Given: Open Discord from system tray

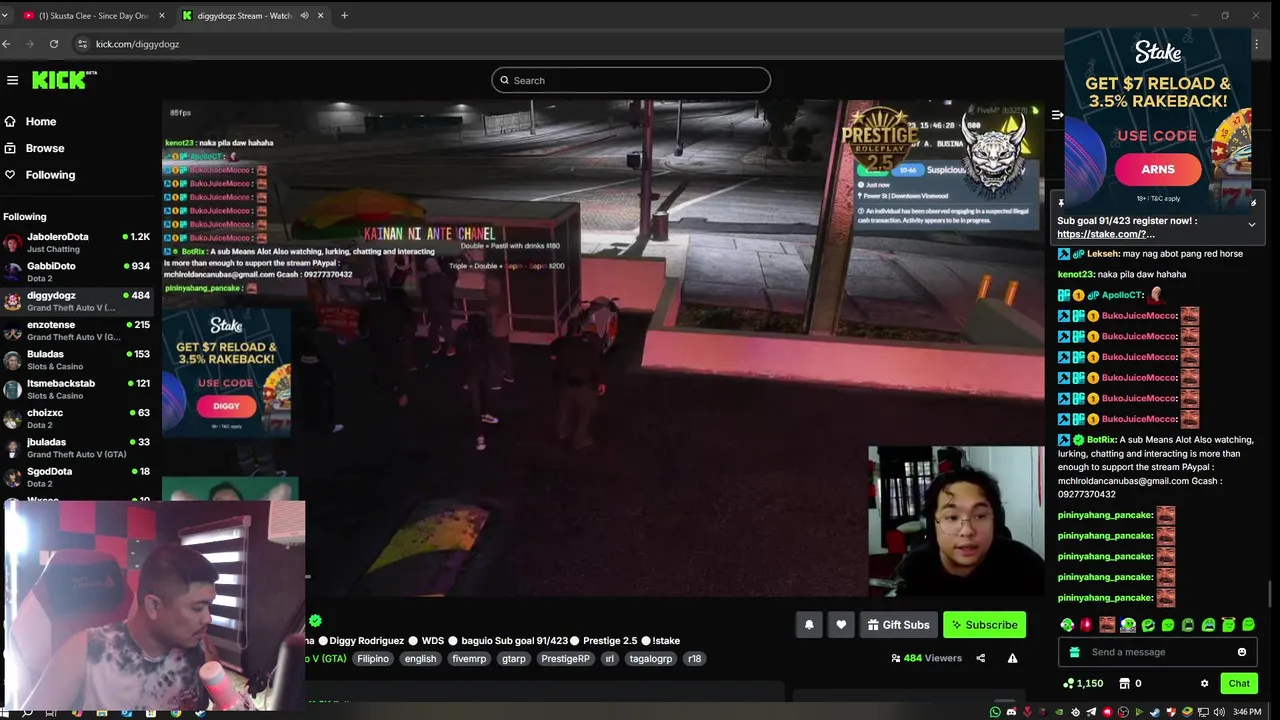Looking at the screenshot, I should tap(1011, 712).
